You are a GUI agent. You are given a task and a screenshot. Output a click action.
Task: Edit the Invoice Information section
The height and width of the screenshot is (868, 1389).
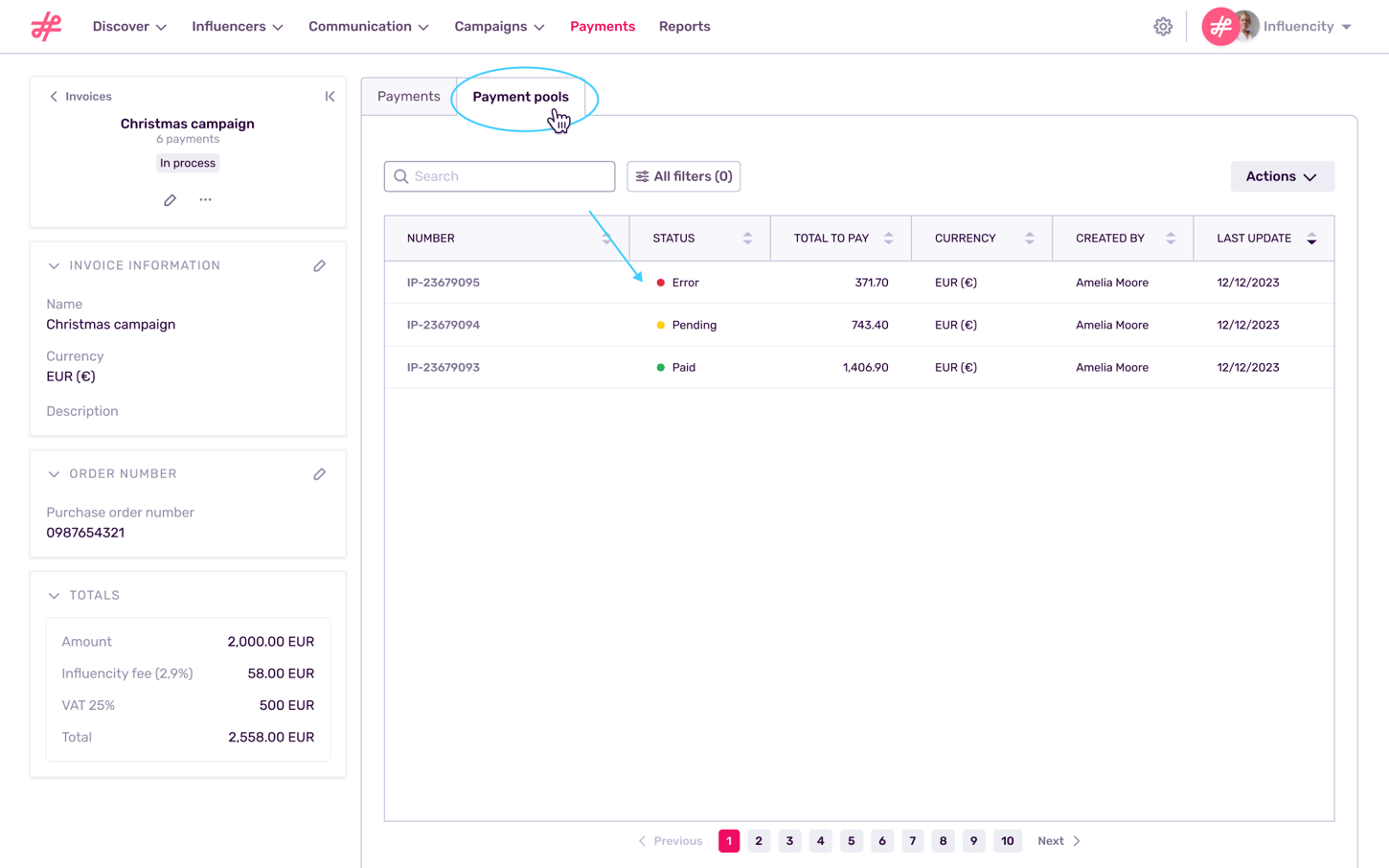pyautogui.click(x=319, y=265)
